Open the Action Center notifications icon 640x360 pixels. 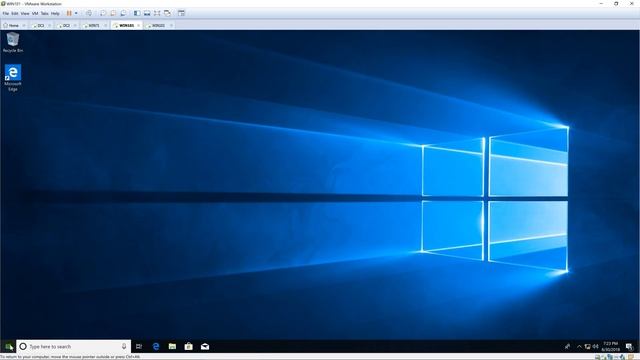(630, 347)
